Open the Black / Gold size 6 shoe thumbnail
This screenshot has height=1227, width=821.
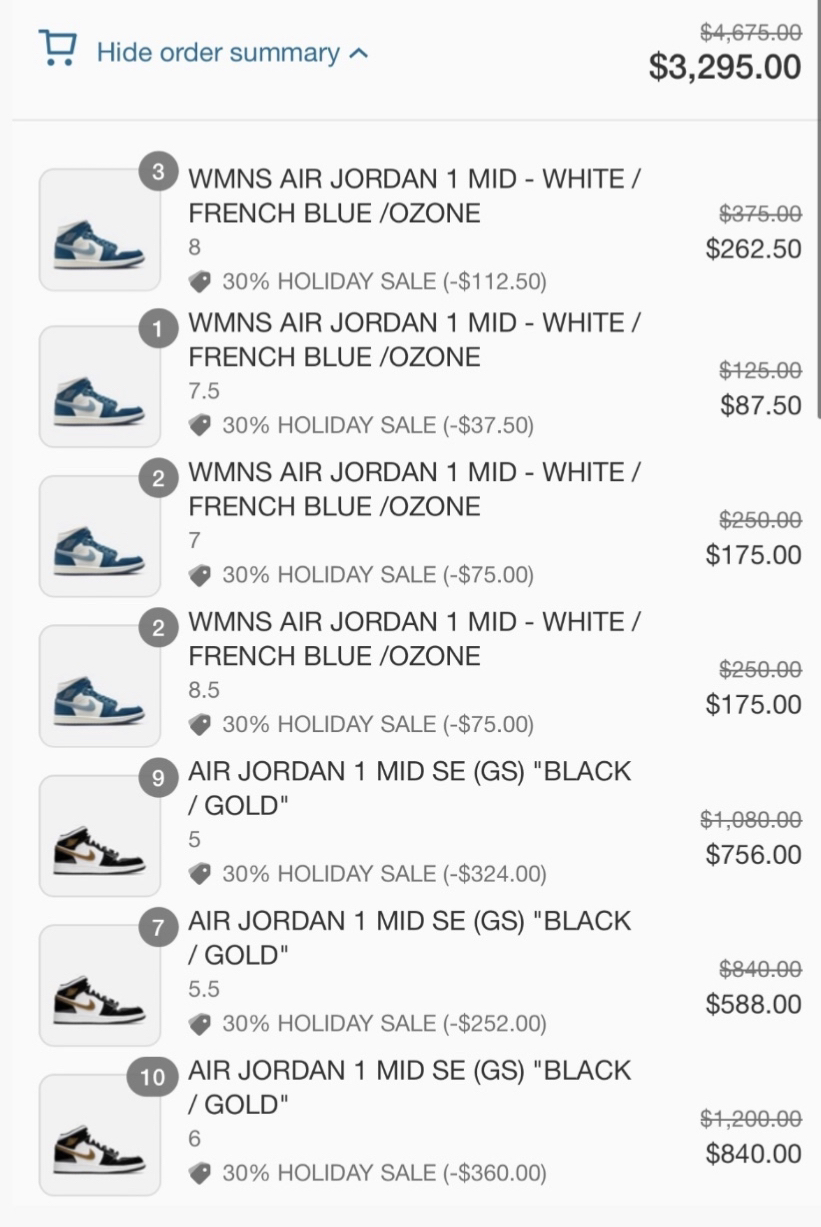99,1135
